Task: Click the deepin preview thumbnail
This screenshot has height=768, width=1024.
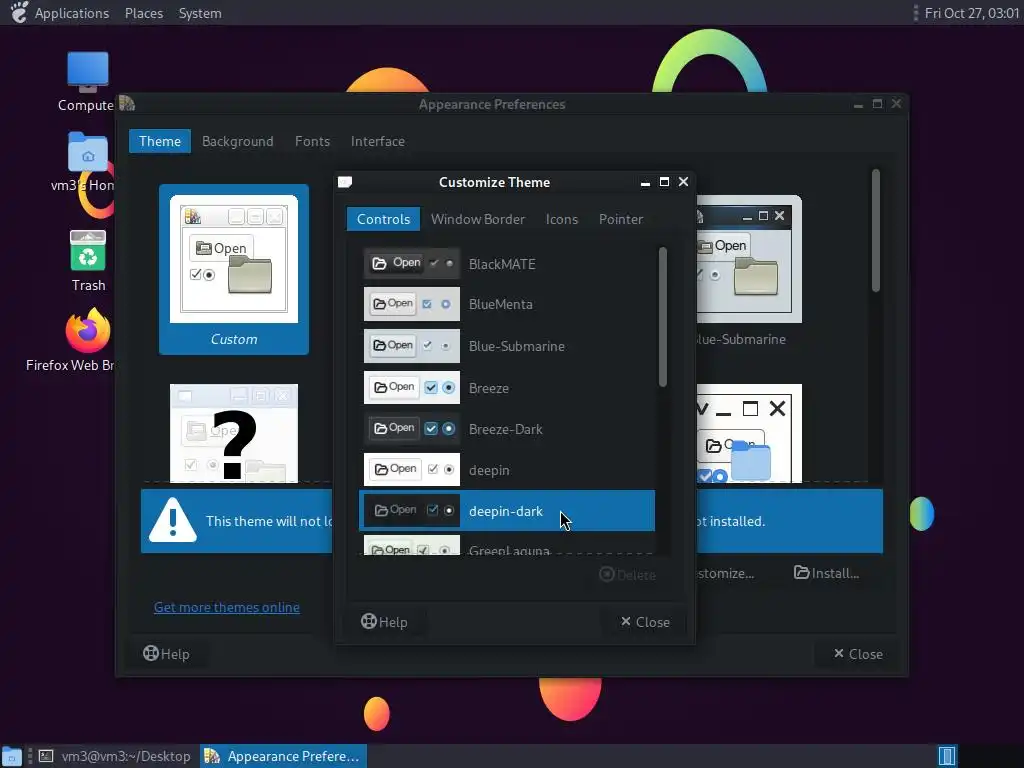Action: point(411,470)
